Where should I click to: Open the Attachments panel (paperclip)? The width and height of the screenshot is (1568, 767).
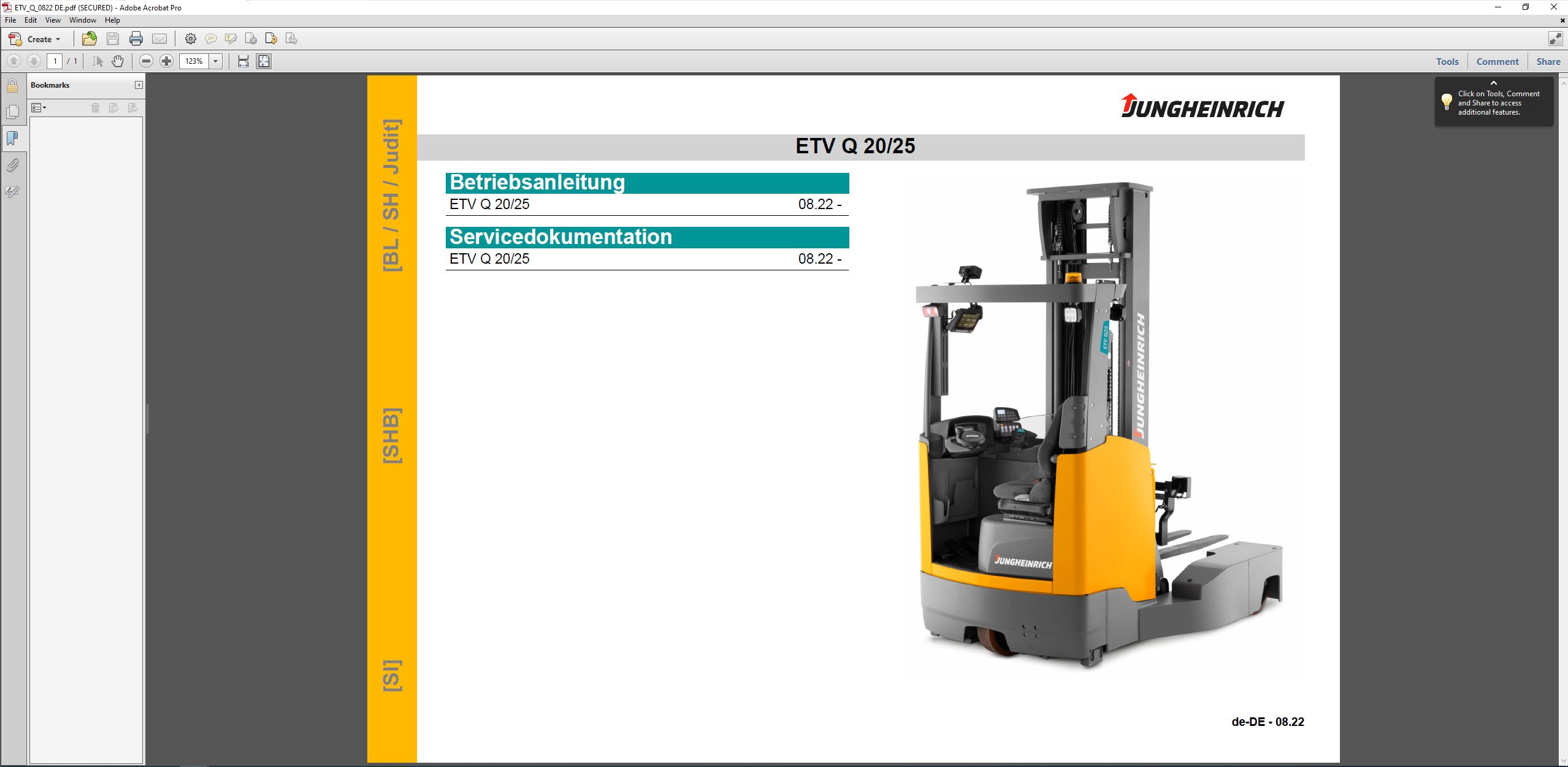[12, 165]
